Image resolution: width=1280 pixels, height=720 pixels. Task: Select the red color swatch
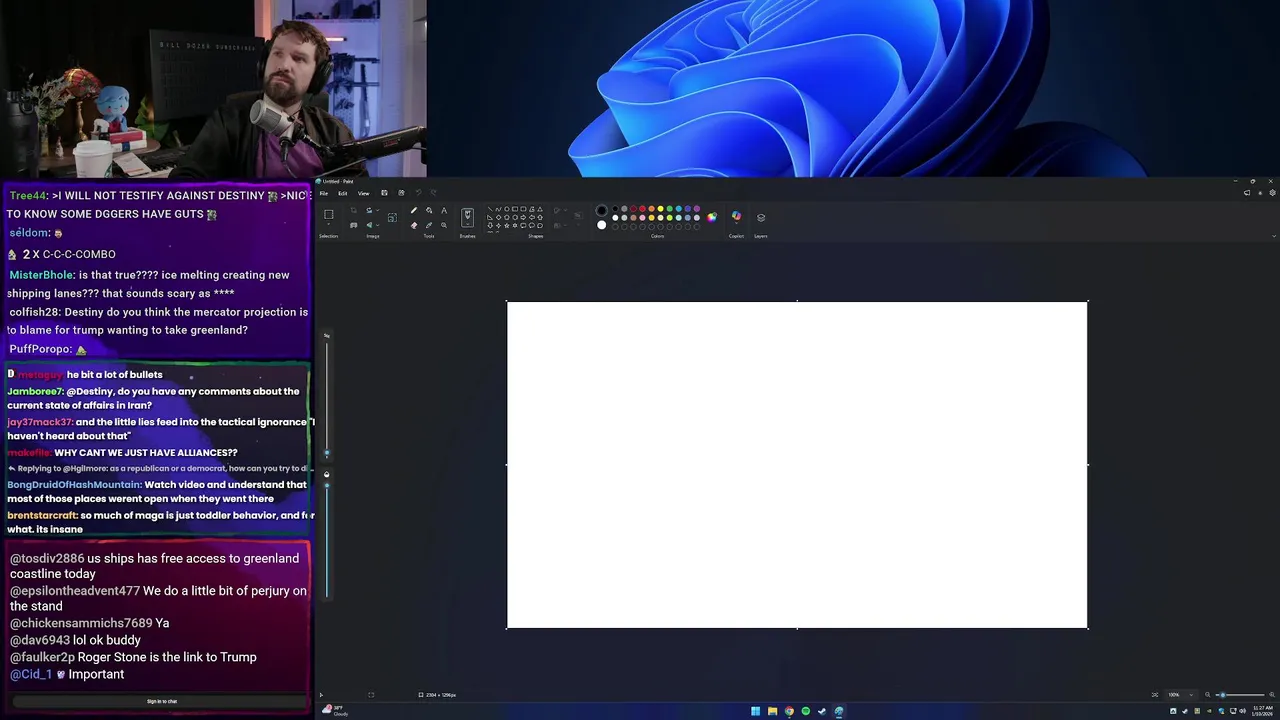(x=643, y=208)
